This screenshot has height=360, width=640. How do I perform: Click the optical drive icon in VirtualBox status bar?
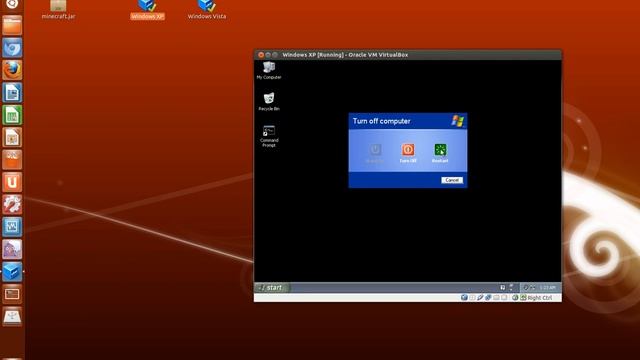(472, 298)
